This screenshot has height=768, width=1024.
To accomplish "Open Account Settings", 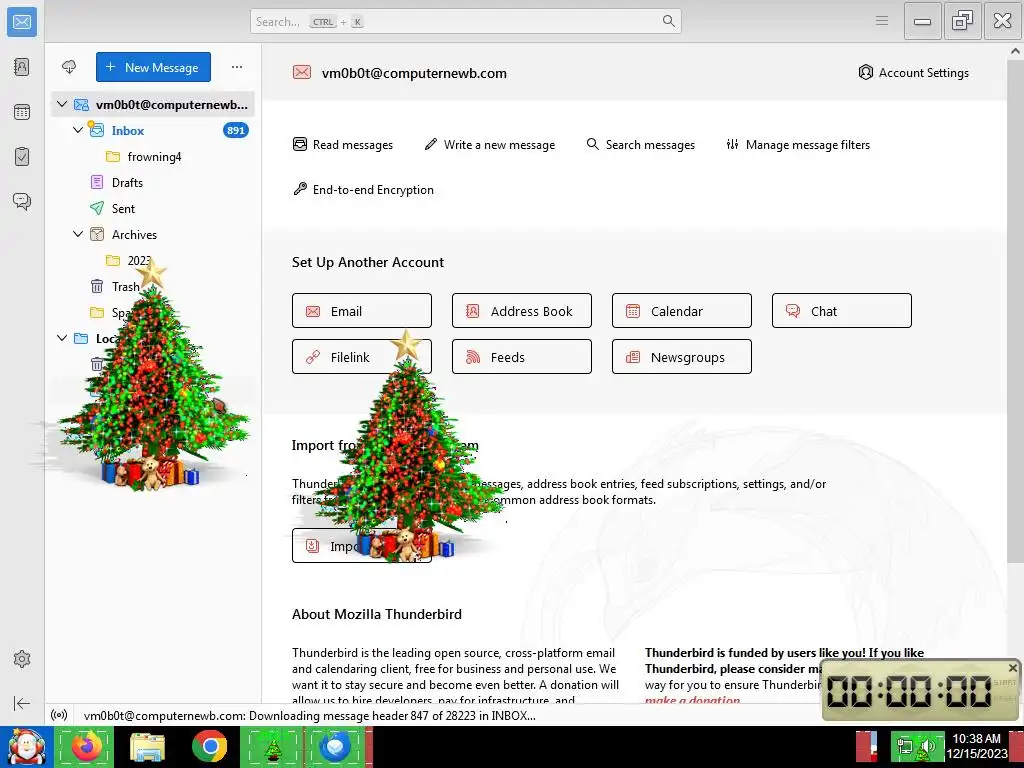I will [x=913, y=72].
